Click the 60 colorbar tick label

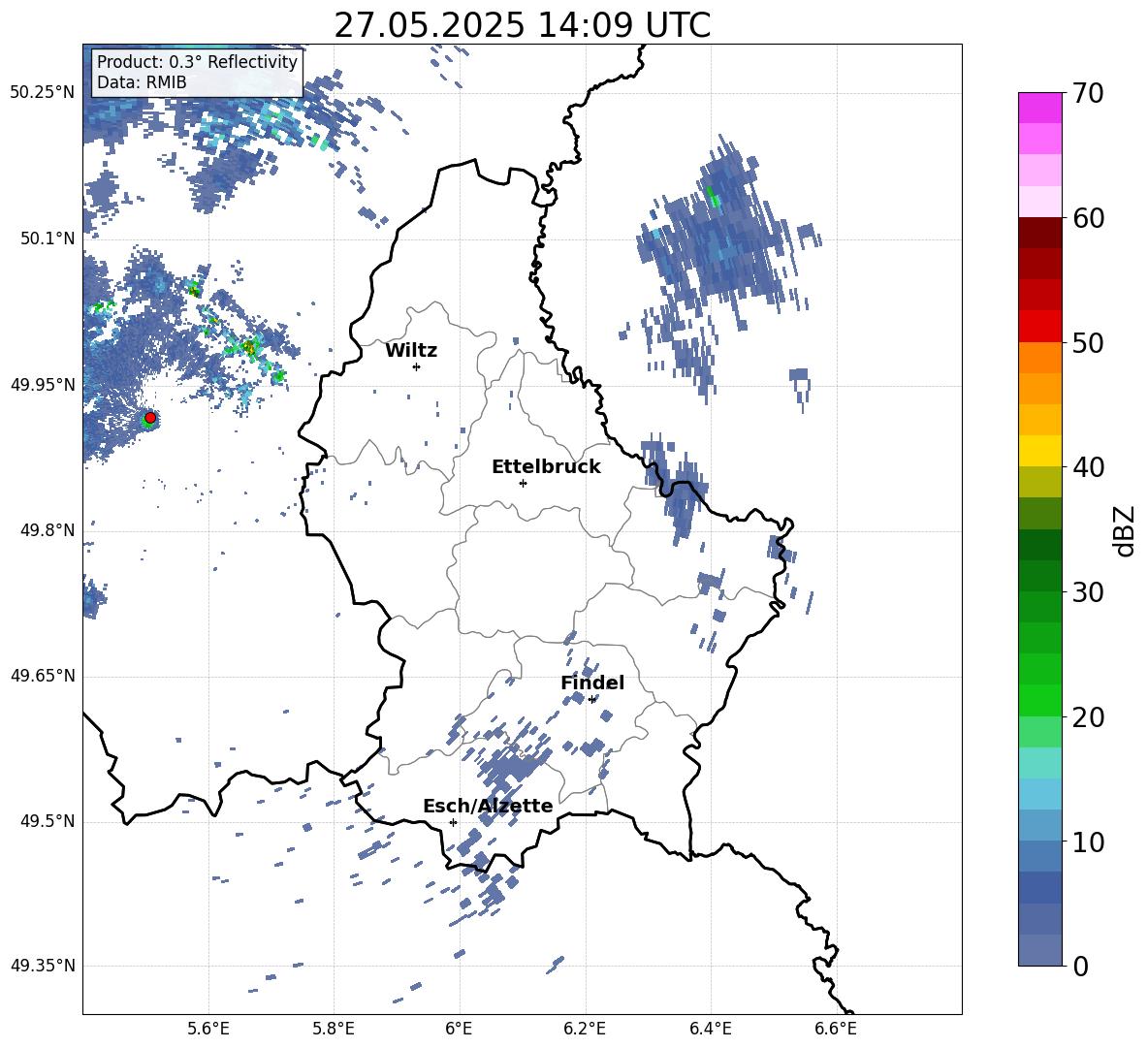pos(1088,218)
